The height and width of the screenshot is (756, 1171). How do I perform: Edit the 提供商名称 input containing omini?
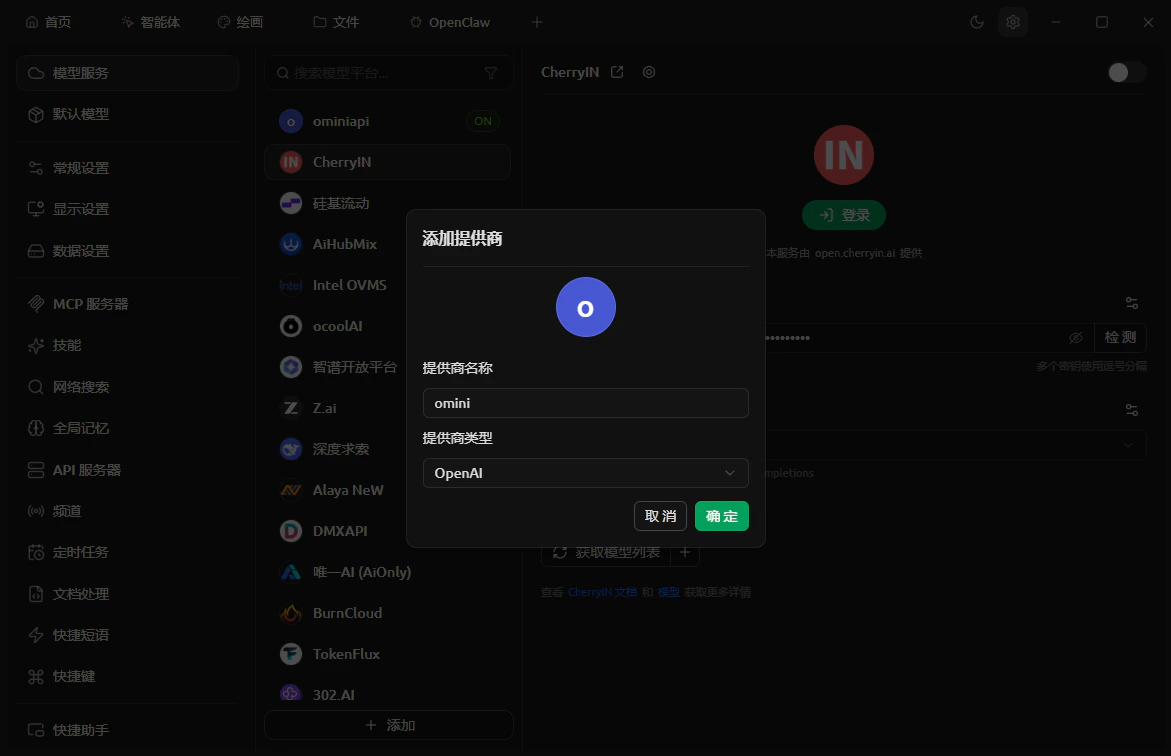(x=586, y=403)
